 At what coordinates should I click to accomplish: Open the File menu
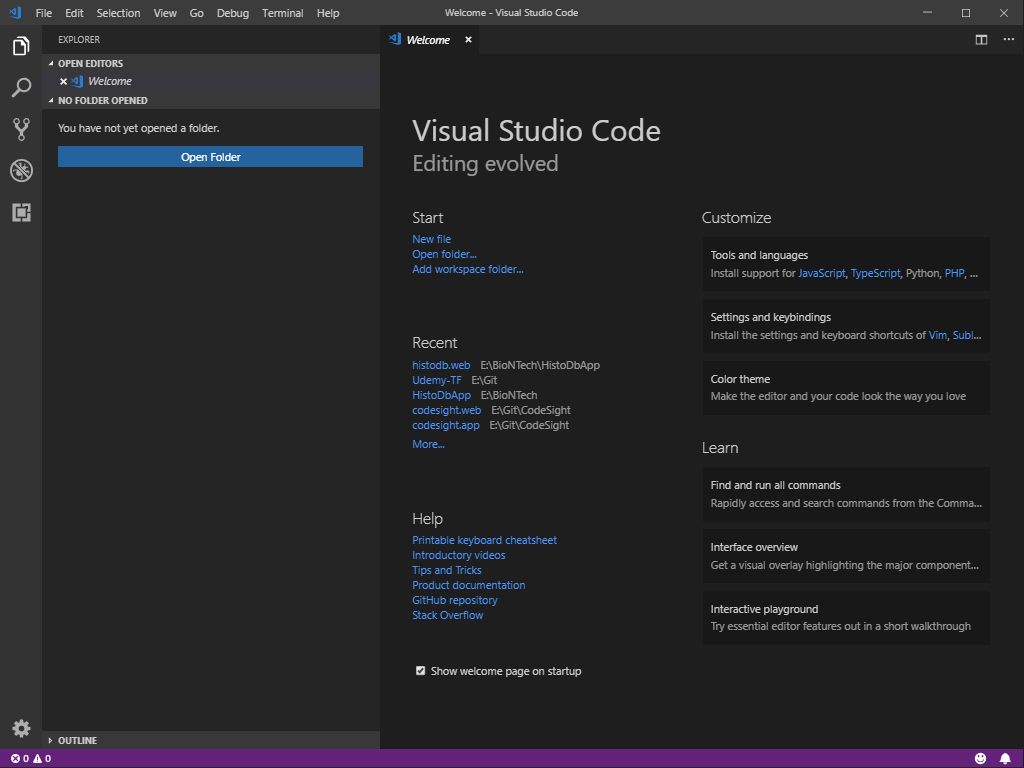tap(44, 13)
